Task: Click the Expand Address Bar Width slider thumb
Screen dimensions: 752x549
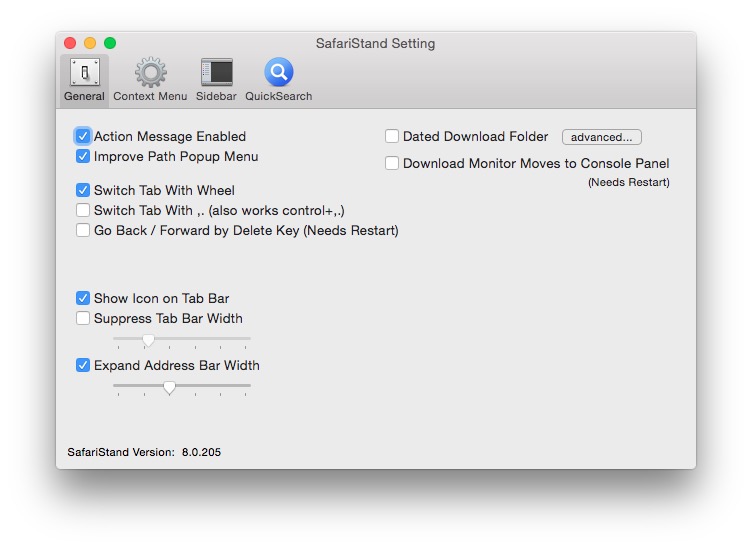Action: pos(169,387)
